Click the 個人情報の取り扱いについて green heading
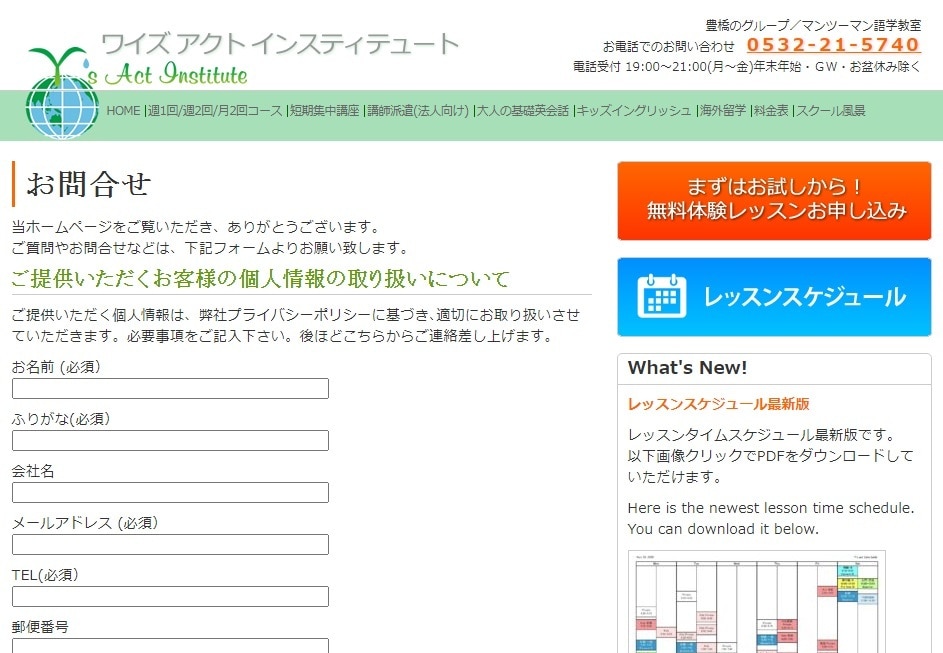The height and width of the screenshot is (653, 943). (260, 278)
